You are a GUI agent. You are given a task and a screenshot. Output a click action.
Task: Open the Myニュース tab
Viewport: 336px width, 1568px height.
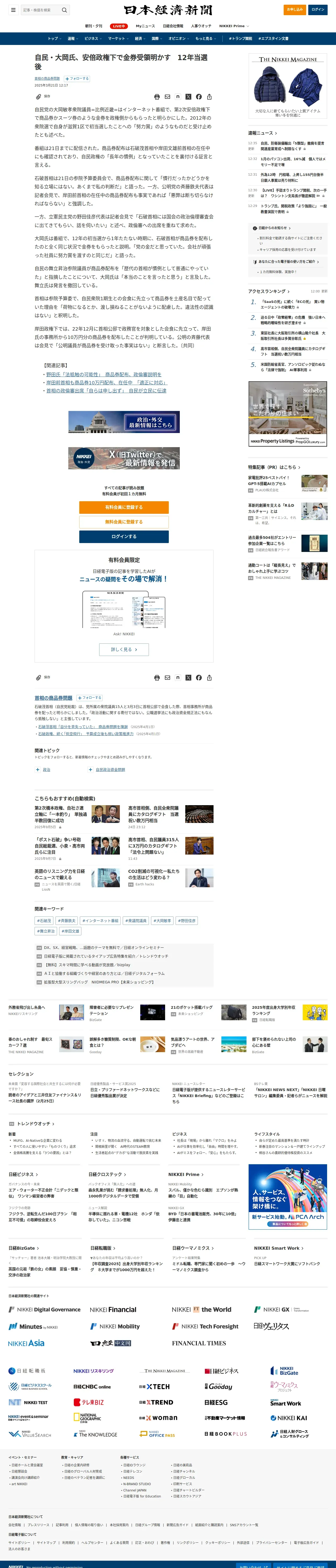pyautogui.click(x=145, y=26)
